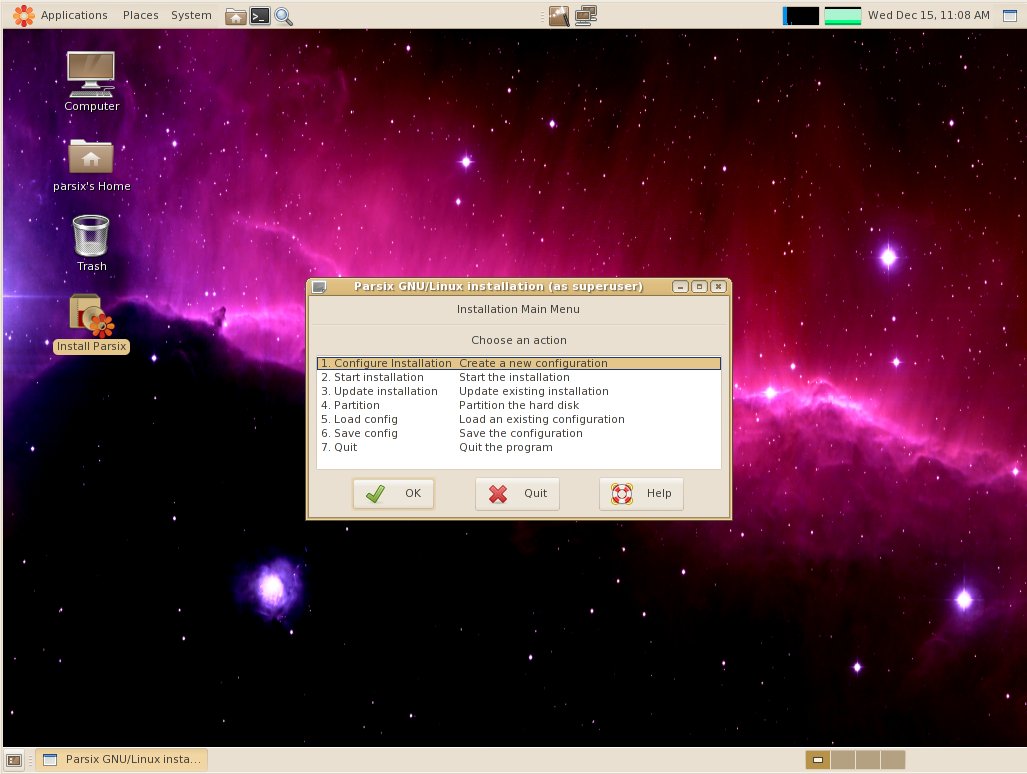Image resolution: width=1027 pixels, height=774 pixels.
Task: Select '4. Partition' row
Action: tap(519, 405)
